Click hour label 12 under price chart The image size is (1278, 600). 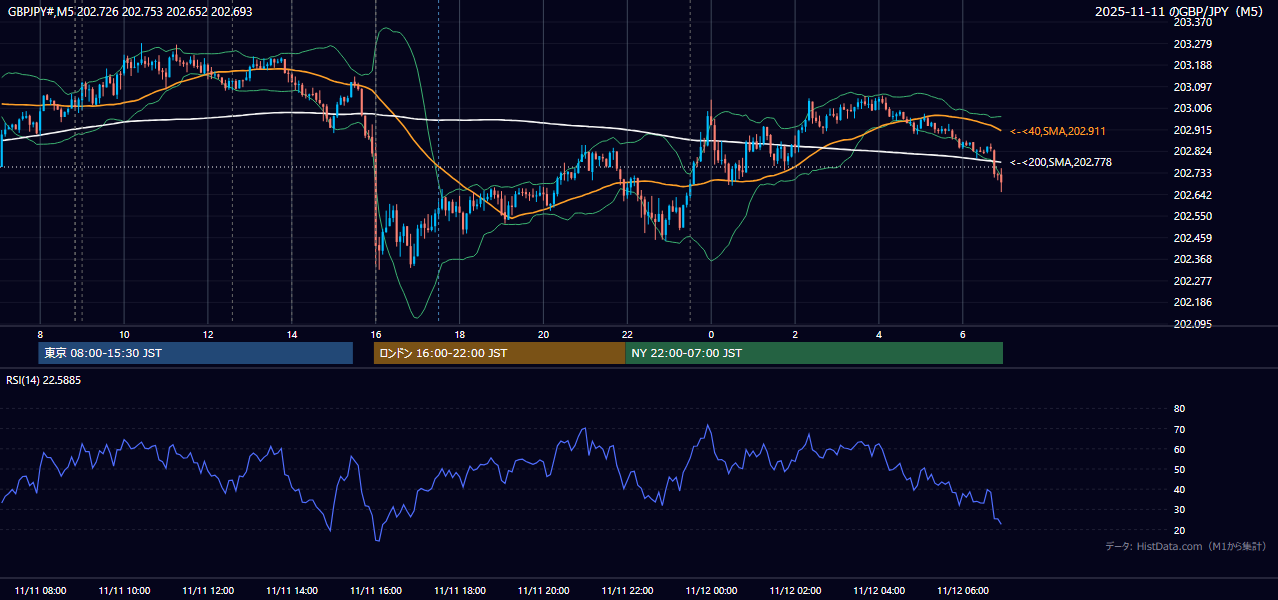click(x=207, y=334)
